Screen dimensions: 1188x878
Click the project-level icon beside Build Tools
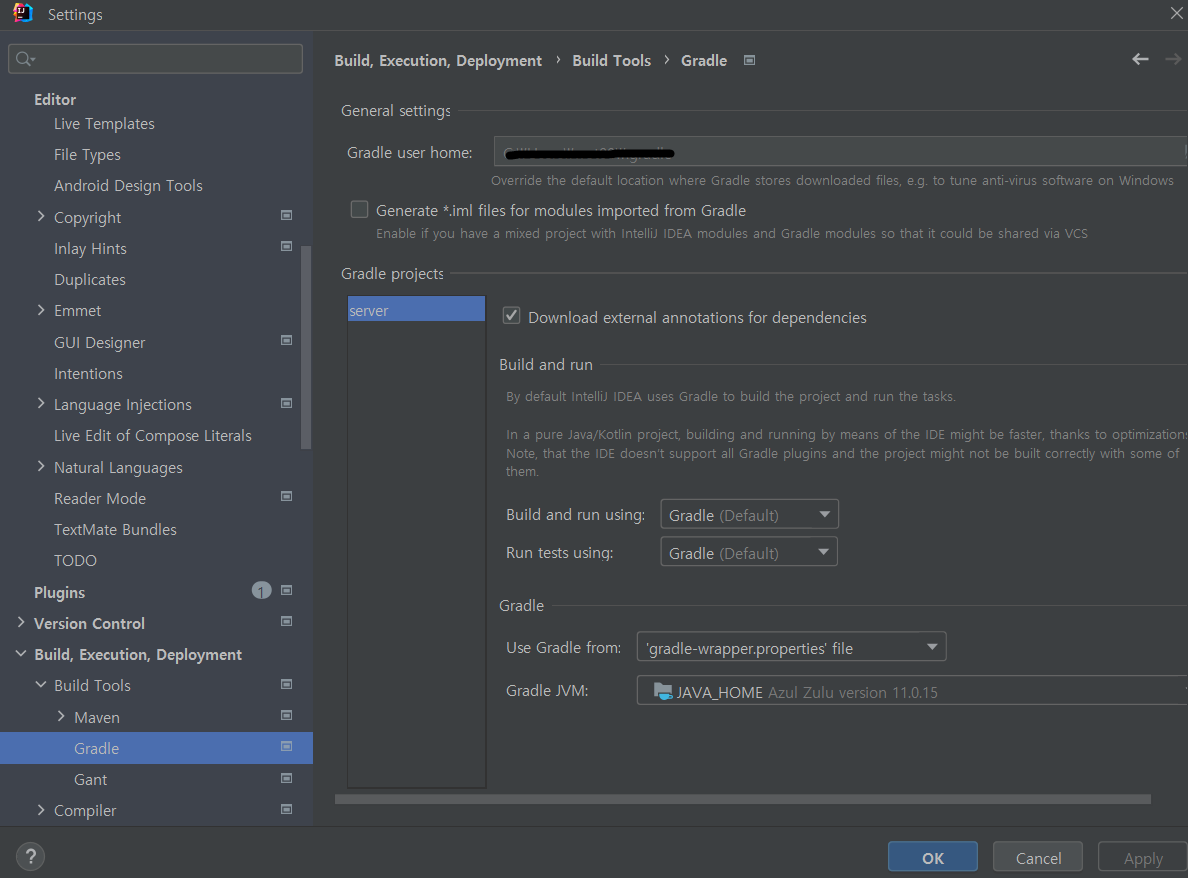click(x=286, y=685)
